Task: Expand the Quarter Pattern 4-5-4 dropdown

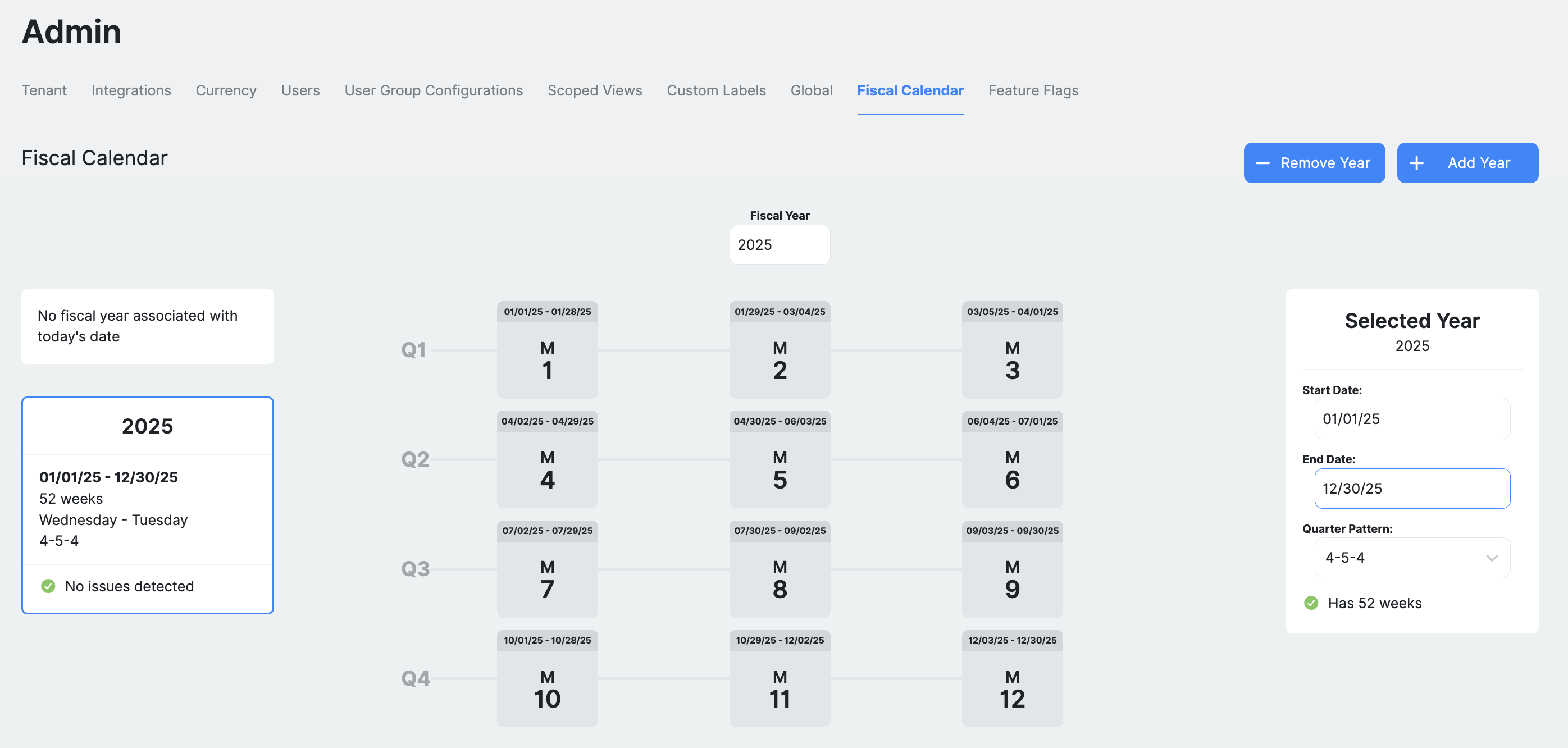Action: coord(1400,557)
